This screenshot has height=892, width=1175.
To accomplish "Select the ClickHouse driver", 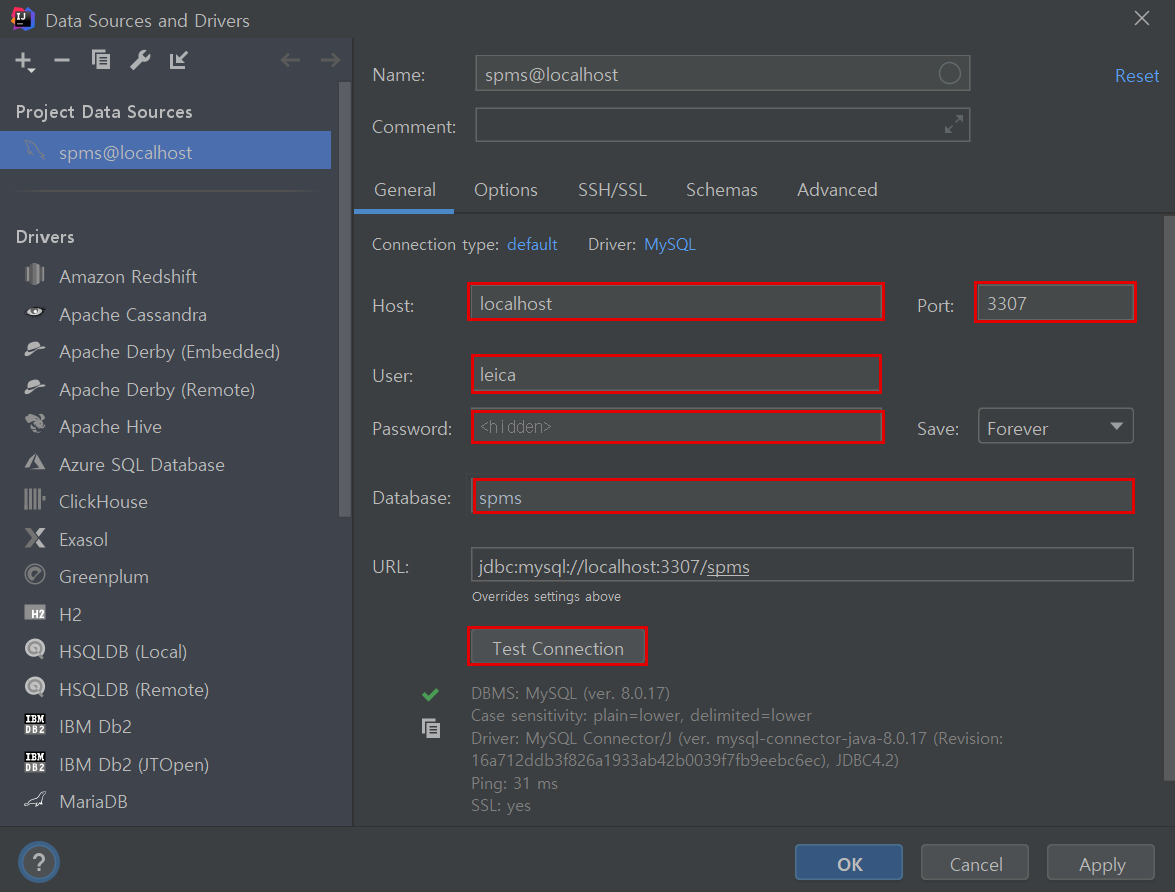I will point(103,501).
